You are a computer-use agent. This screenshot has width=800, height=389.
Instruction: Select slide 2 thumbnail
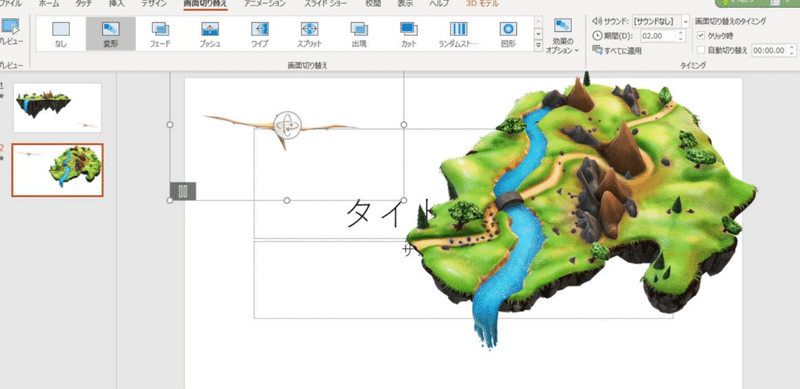(x=58, y=170)
